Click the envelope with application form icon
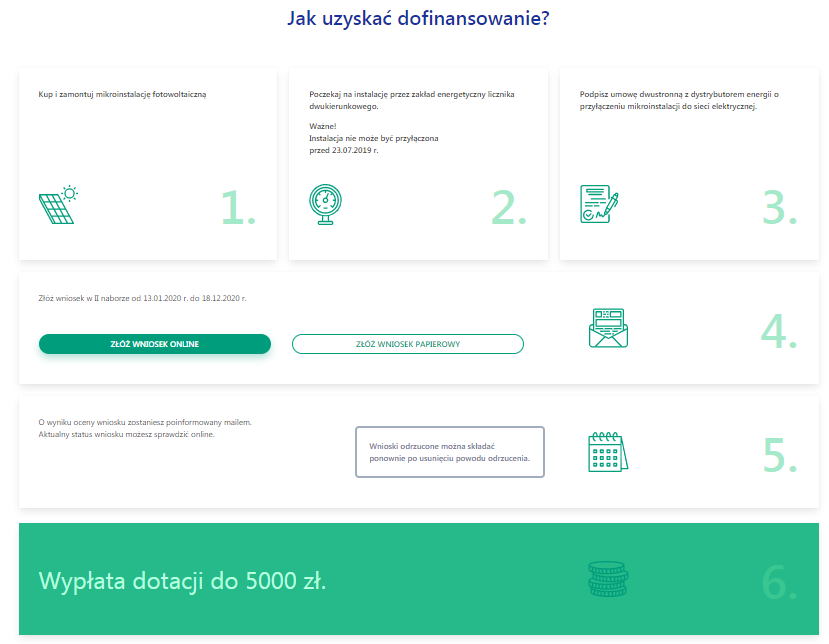This screenshot has height=644, width=829. coord(607,328)
